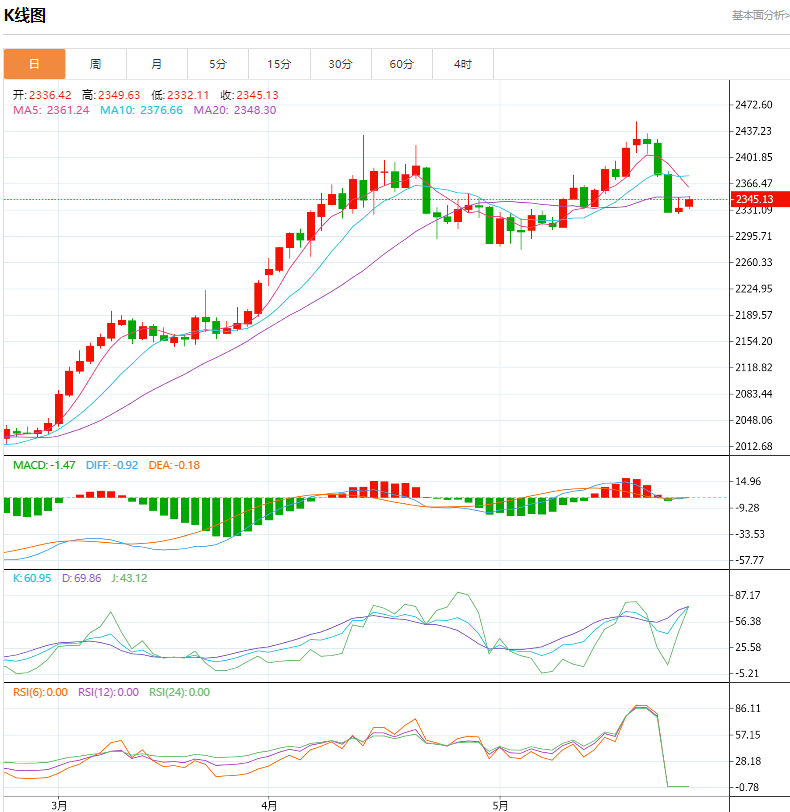Click the 2401.85 price axis label
This screenshot has height=812, width=790.
754,157
